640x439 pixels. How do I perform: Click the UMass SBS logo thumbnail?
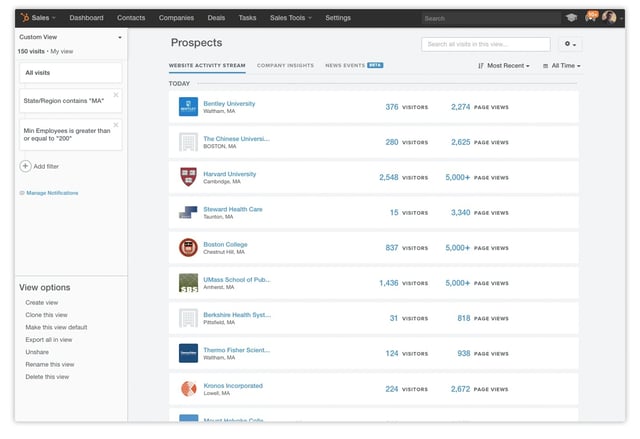[188, 283]
